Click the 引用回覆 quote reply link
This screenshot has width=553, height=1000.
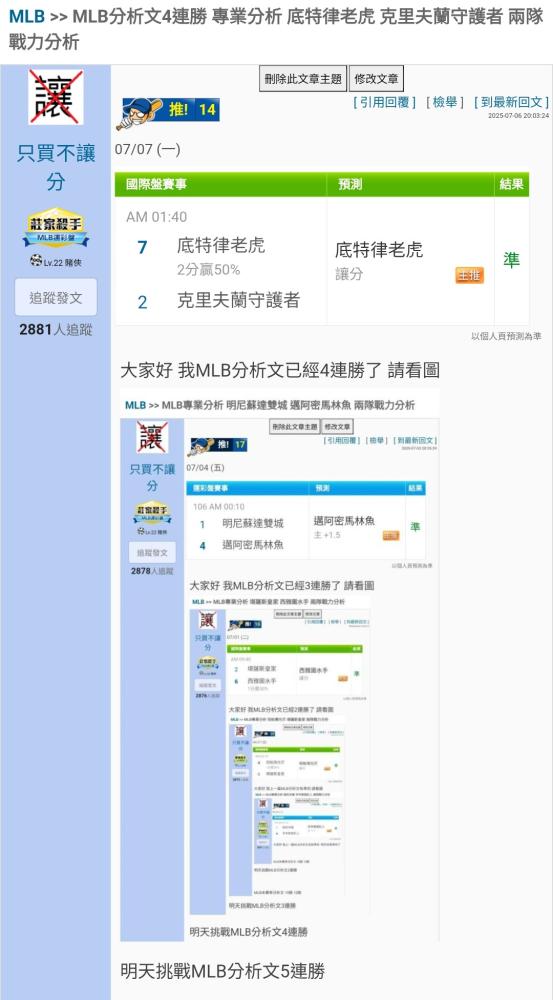coord(385,102)
